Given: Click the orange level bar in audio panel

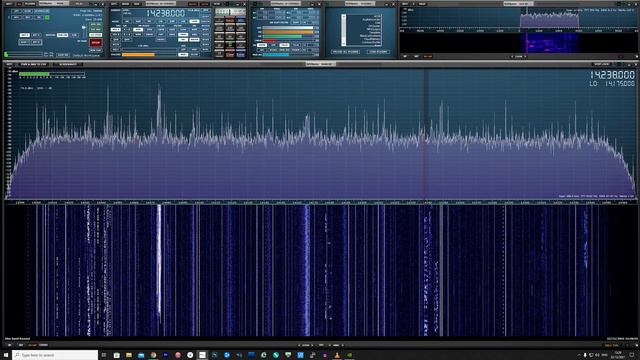Looking at the screenshot, I should coord(287,32).
